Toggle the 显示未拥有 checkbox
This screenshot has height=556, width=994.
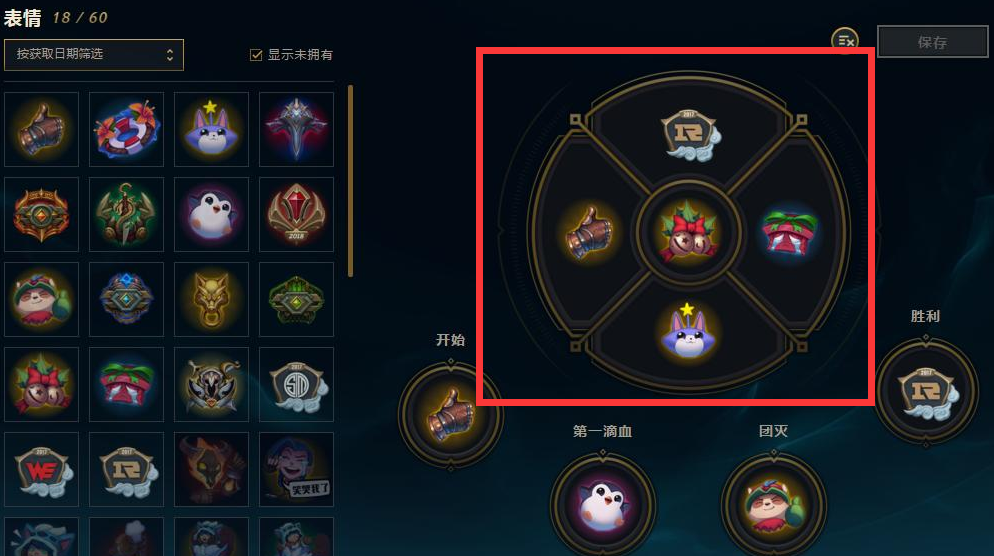point(256,55)
